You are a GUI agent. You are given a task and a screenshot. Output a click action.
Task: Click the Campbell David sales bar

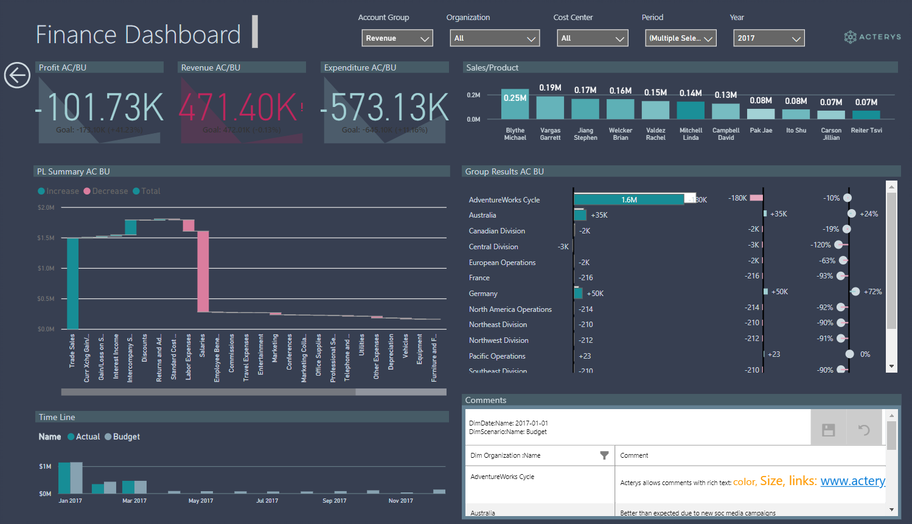[x=726, y=112]
